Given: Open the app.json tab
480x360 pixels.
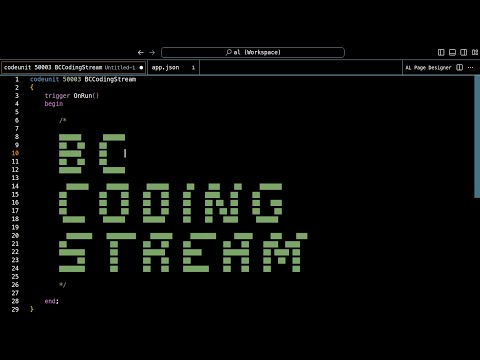Looking at the screenshot, I should [173, 67].
